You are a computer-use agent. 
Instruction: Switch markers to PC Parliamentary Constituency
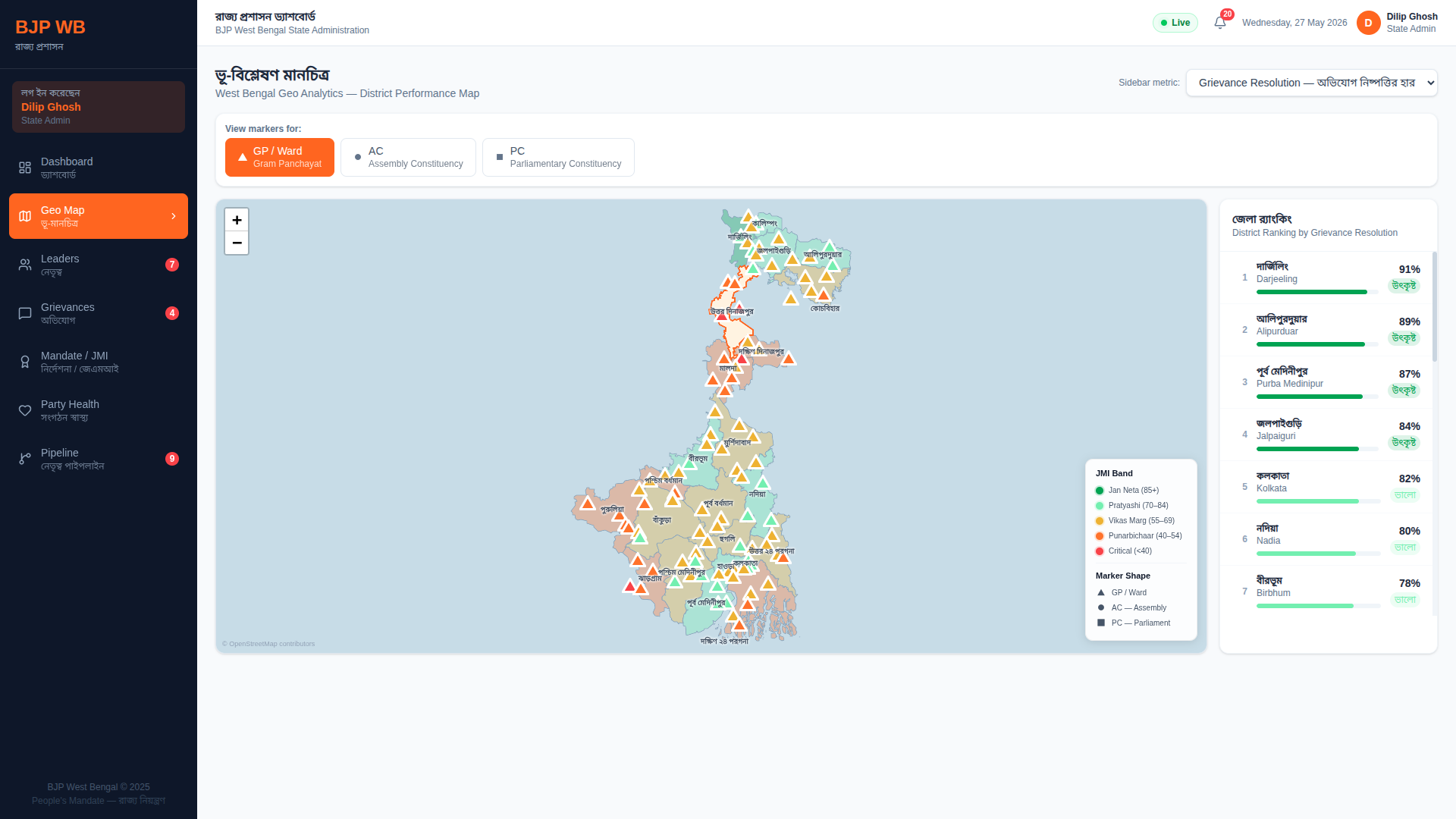558,157
